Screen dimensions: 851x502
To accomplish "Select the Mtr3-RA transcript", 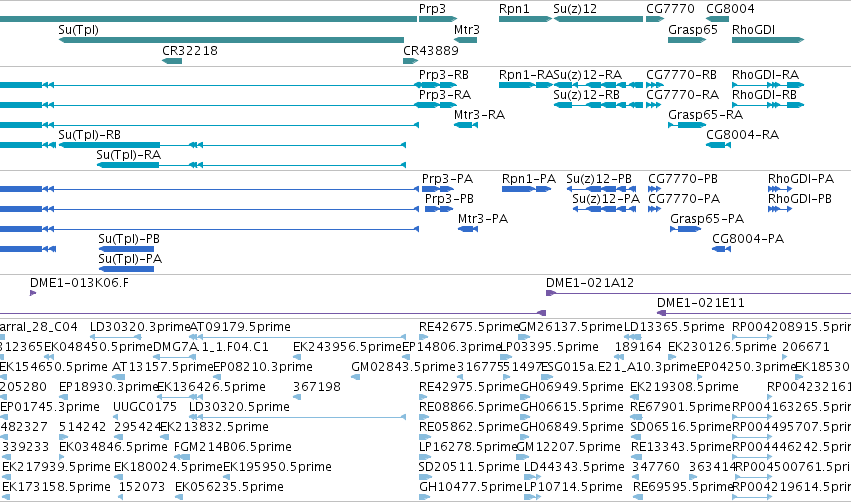I will tap(466, 125).
